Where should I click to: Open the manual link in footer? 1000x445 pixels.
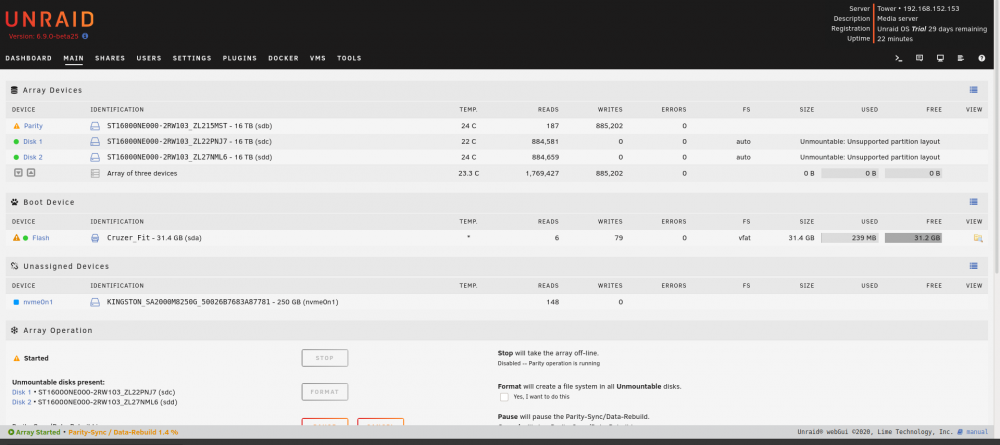pyautogui.click(x=977, y=432)
